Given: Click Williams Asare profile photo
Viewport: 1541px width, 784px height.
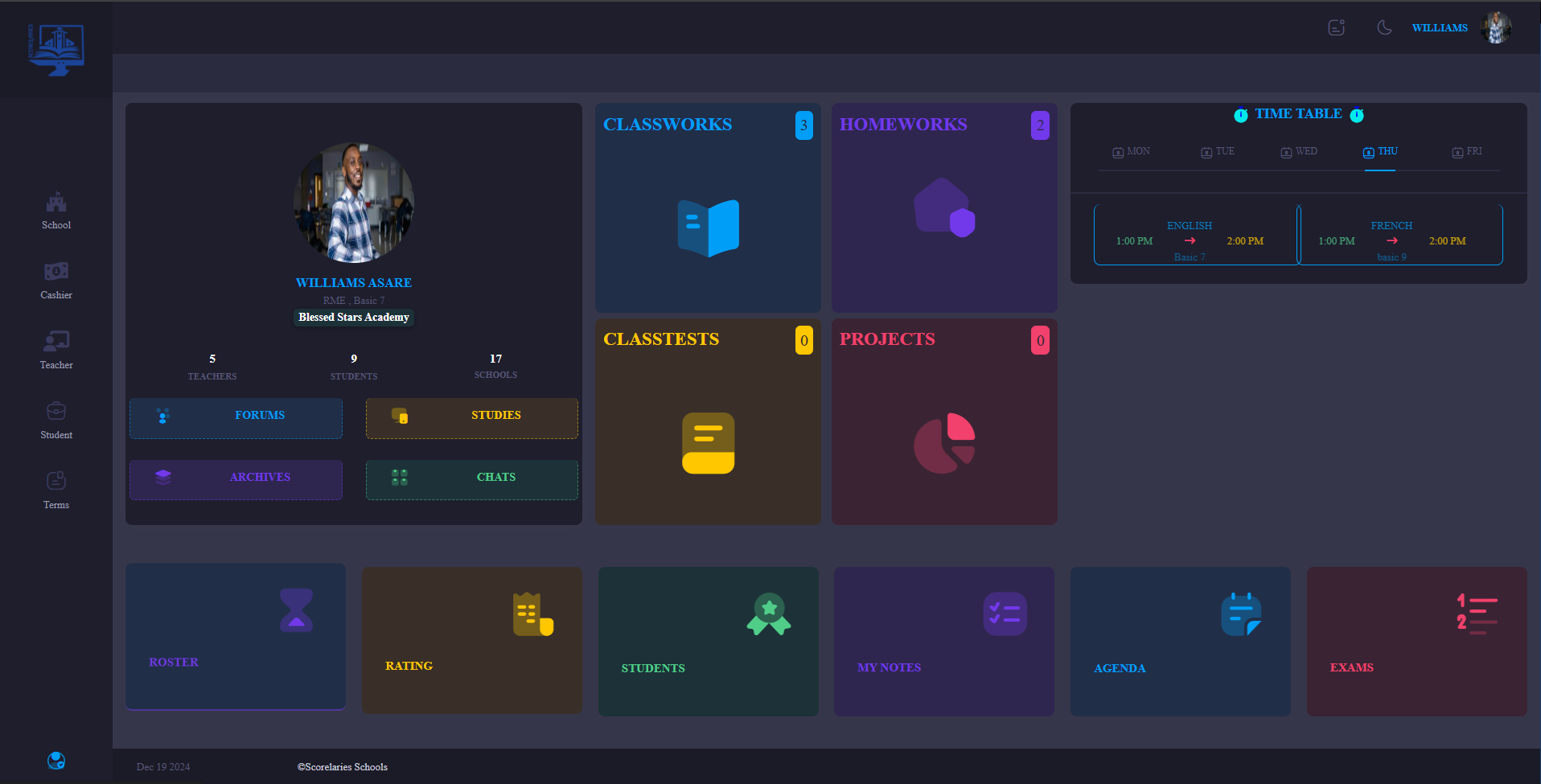Looking at the screenshot, I should click(x=354, y=203).
